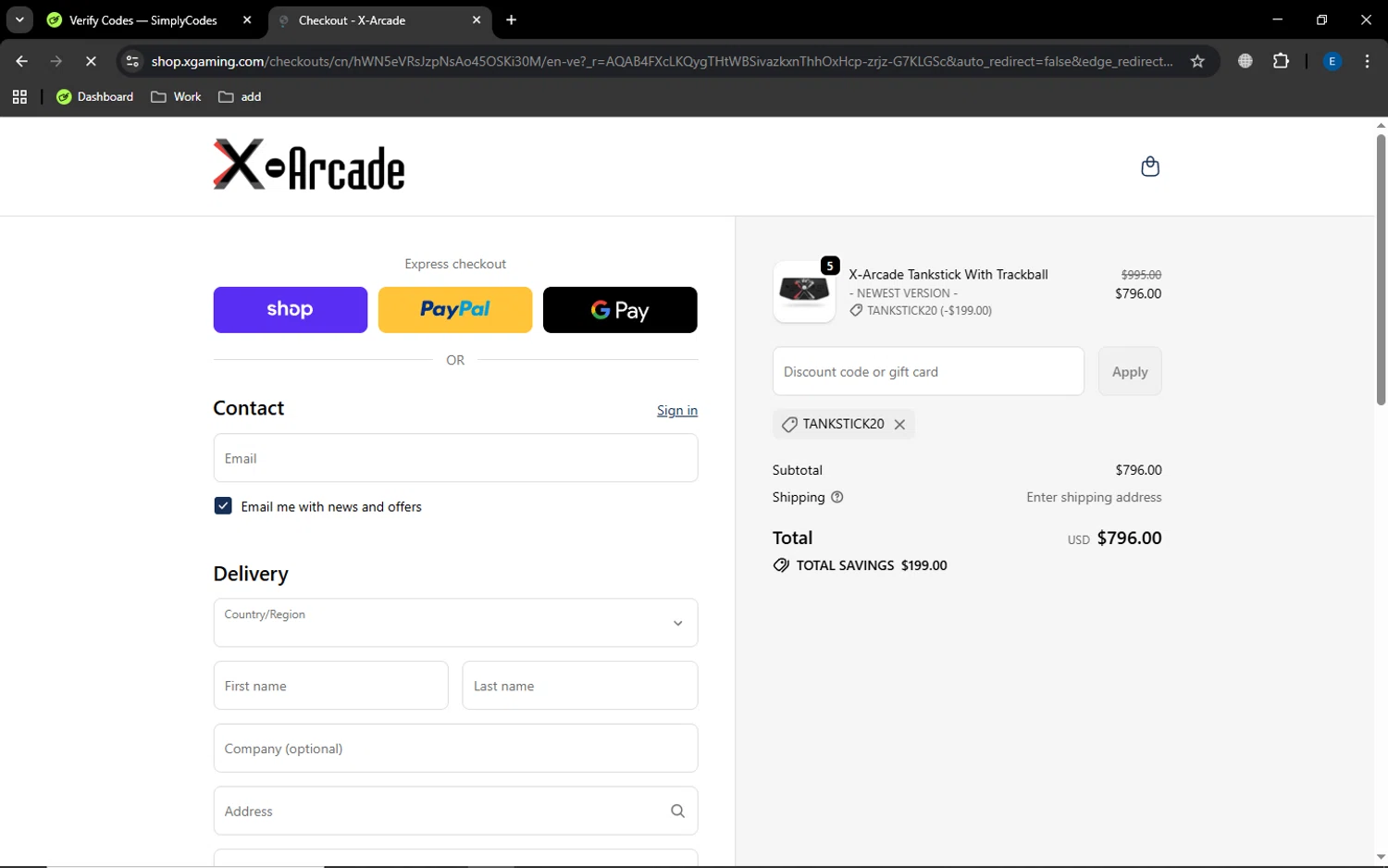Viewport: 1388px width, 868px height.
Task: View site information icon in address bar
Action: [132, 61]
